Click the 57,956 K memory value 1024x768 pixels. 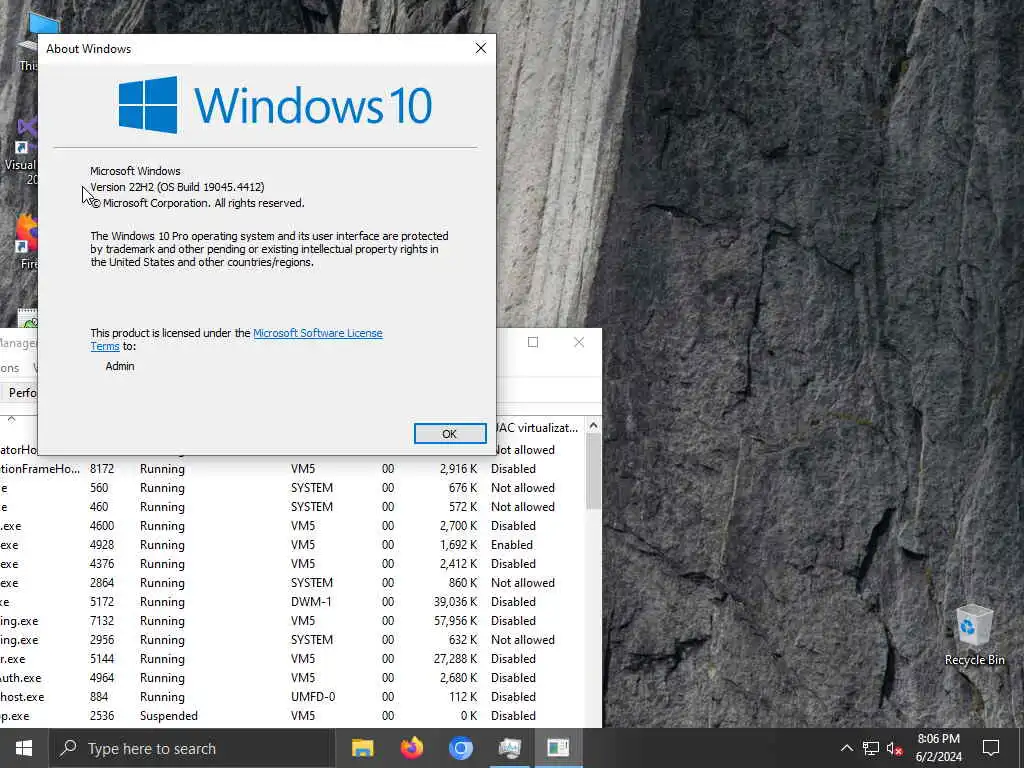(456, 620)
